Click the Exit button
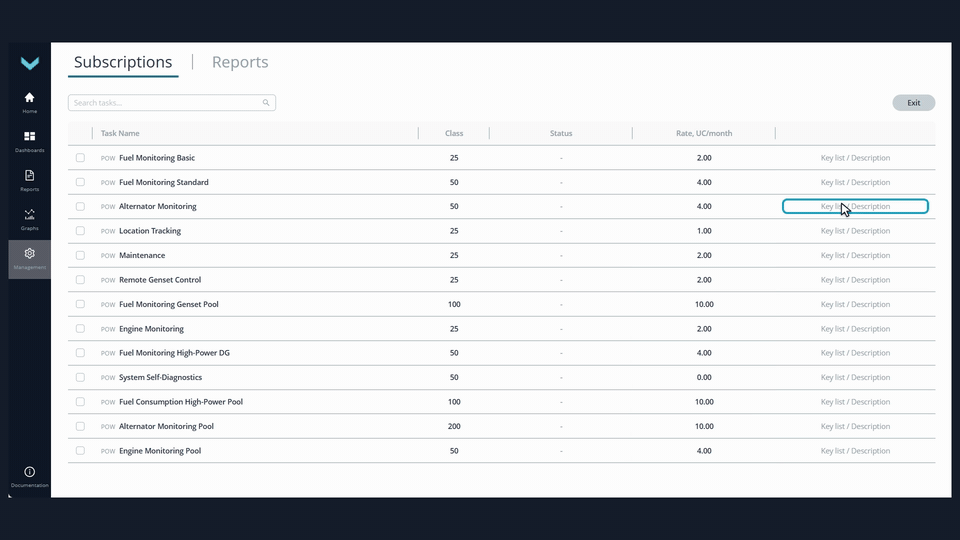This screenshot has width=960, height=540. (x=913, y=103)
